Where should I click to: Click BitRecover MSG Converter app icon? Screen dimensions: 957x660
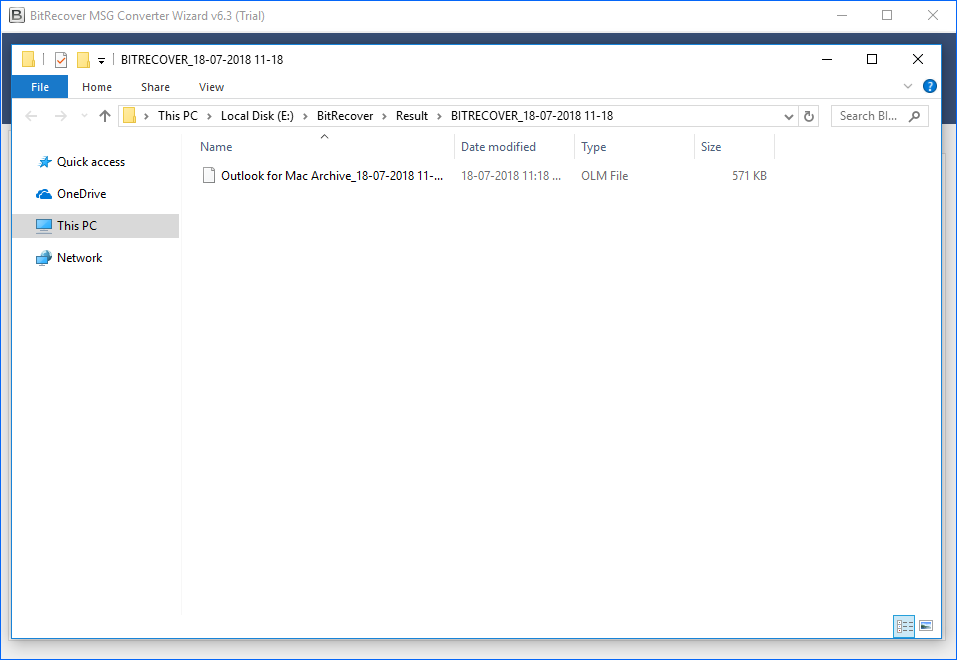click(17, 16)
